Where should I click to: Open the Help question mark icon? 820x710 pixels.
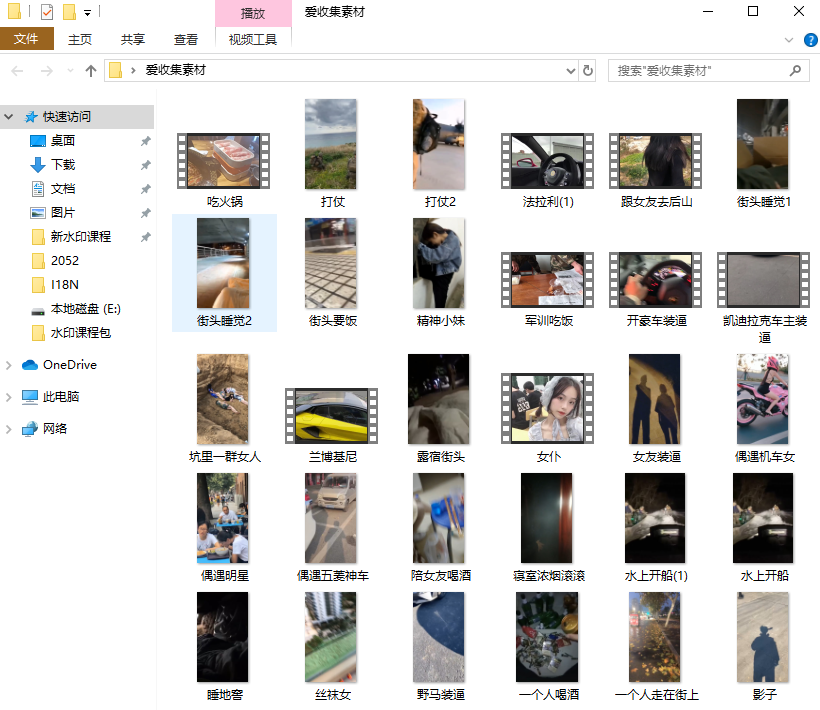click(x=810, y=40)
